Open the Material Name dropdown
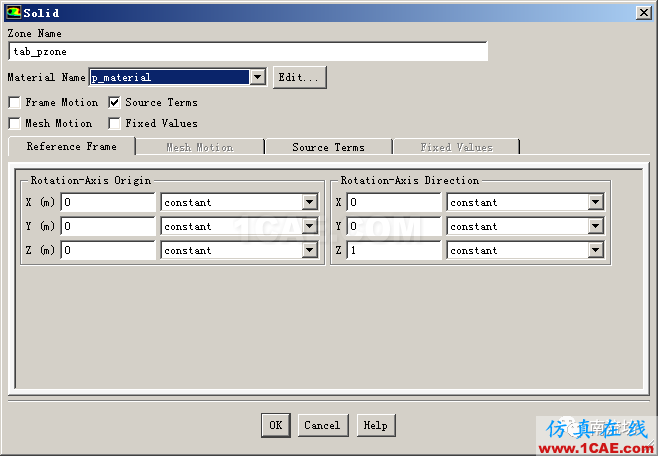Image resolution: width=658 pixels, height=456 pixels. click(258, 77)
